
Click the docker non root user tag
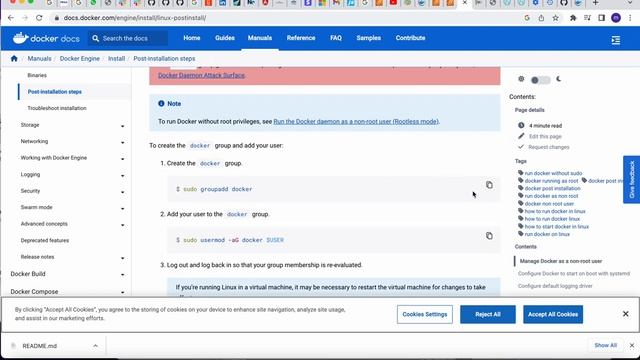[549, 203]
